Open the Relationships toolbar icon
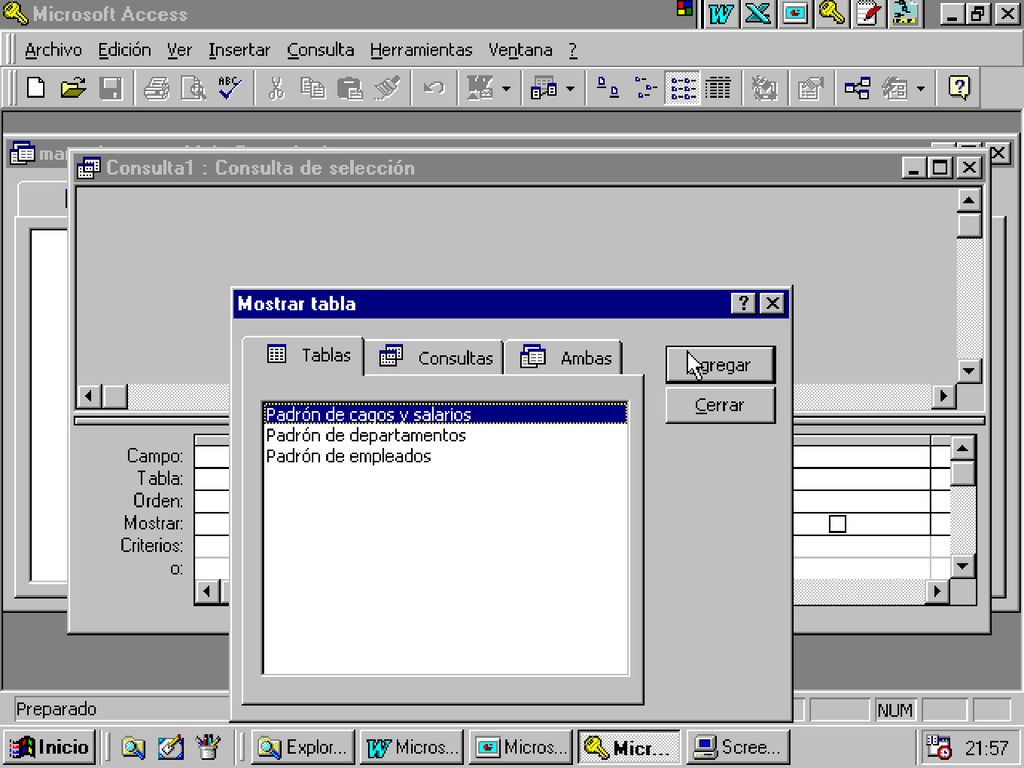 [x=857, y=88]
